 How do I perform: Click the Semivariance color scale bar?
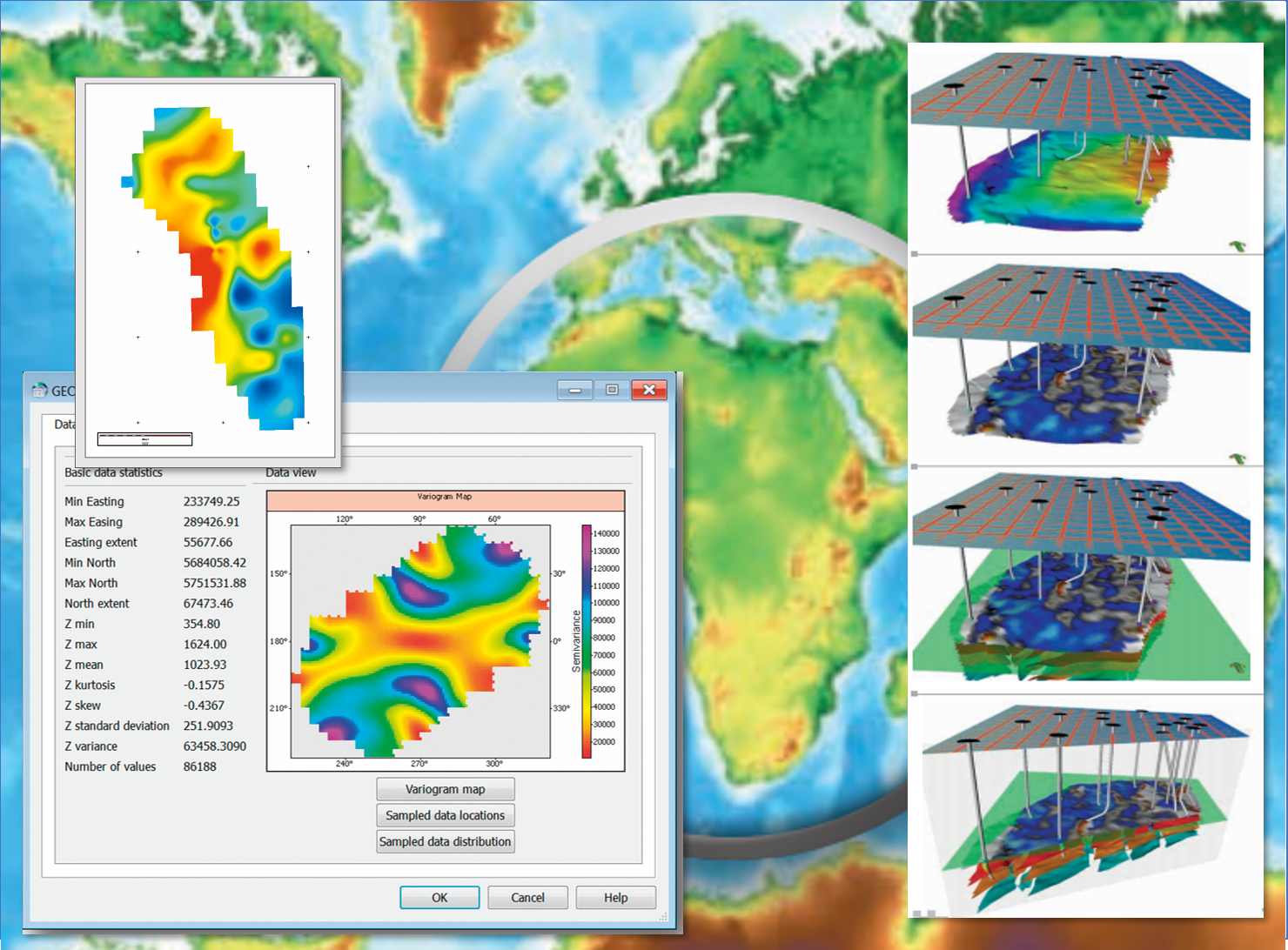coord(587,641)
